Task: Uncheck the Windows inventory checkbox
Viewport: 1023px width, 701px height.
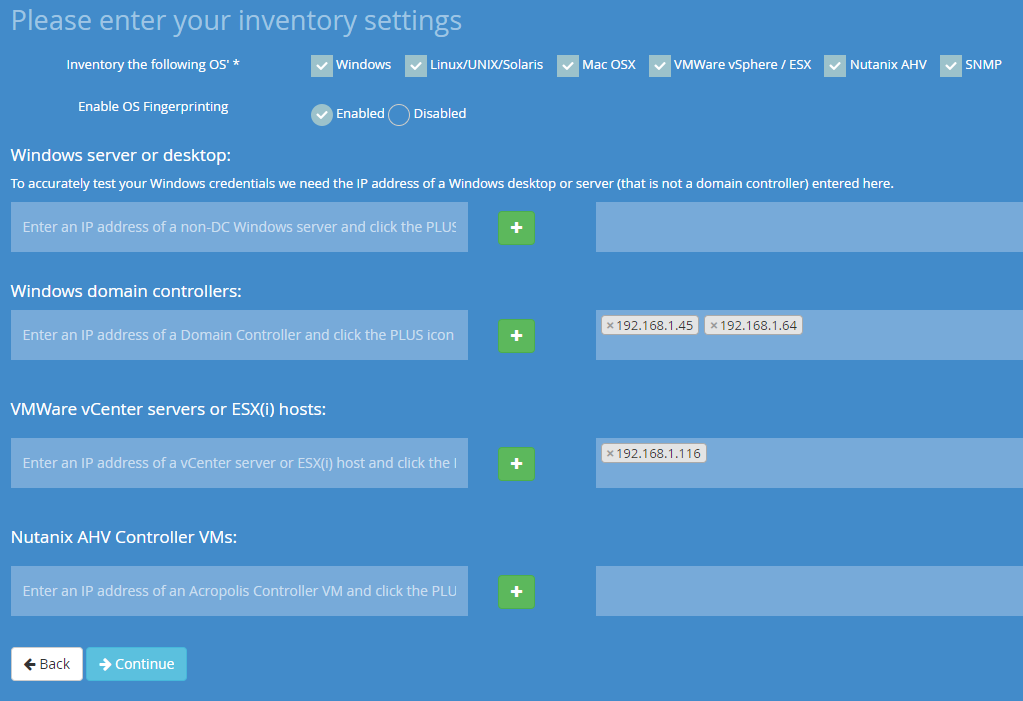Action: click(x=321, y=65)
